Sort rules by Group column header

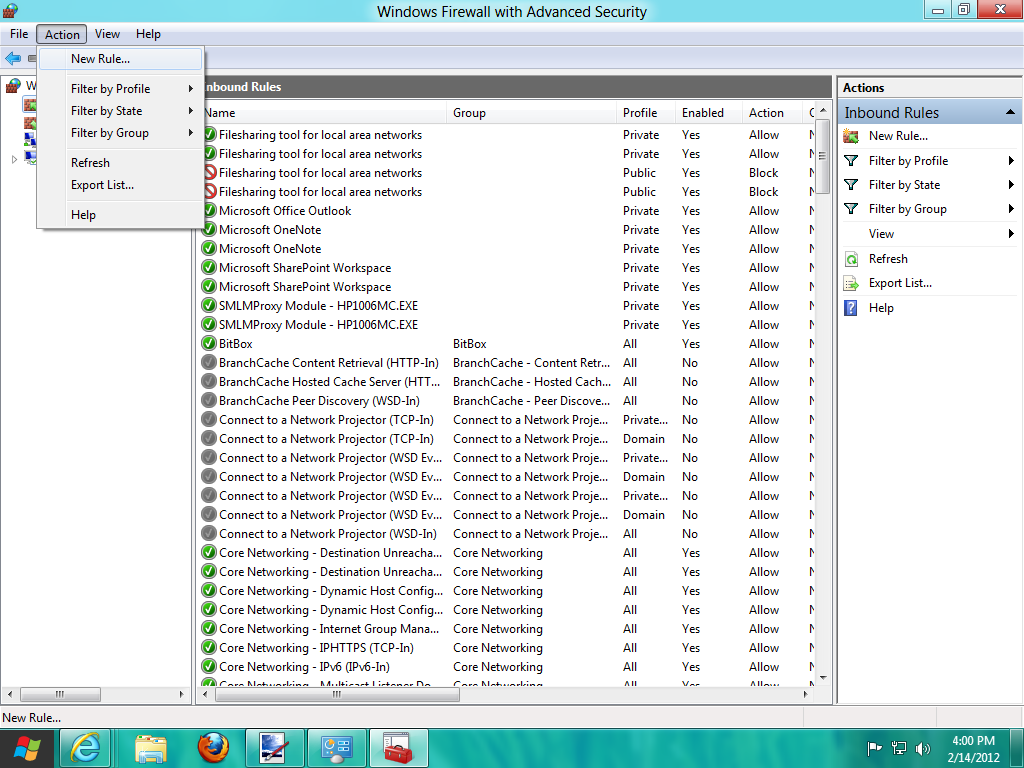pos(532,113)
